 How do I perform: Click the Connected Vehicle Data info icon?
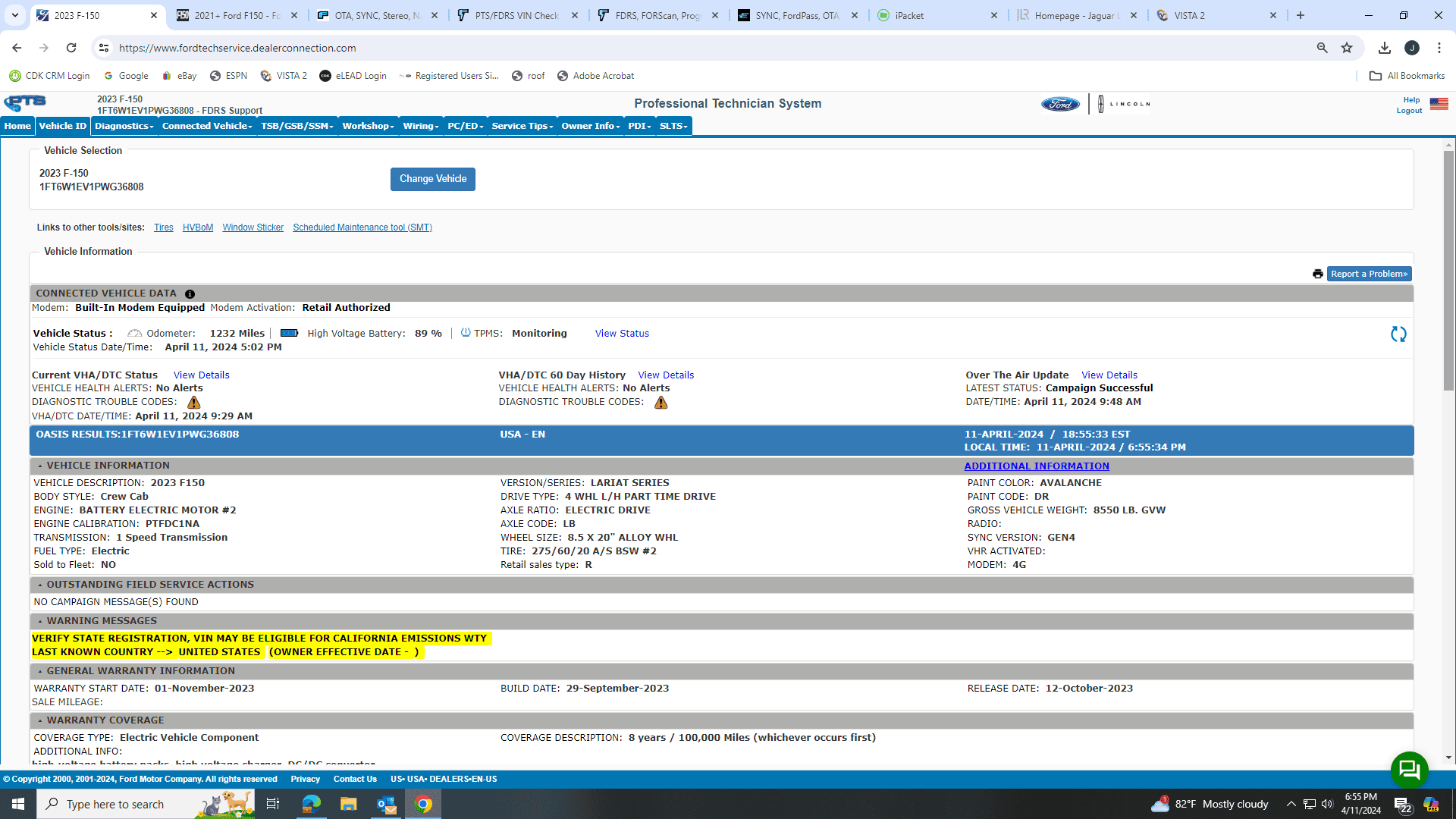click(190, 294)
